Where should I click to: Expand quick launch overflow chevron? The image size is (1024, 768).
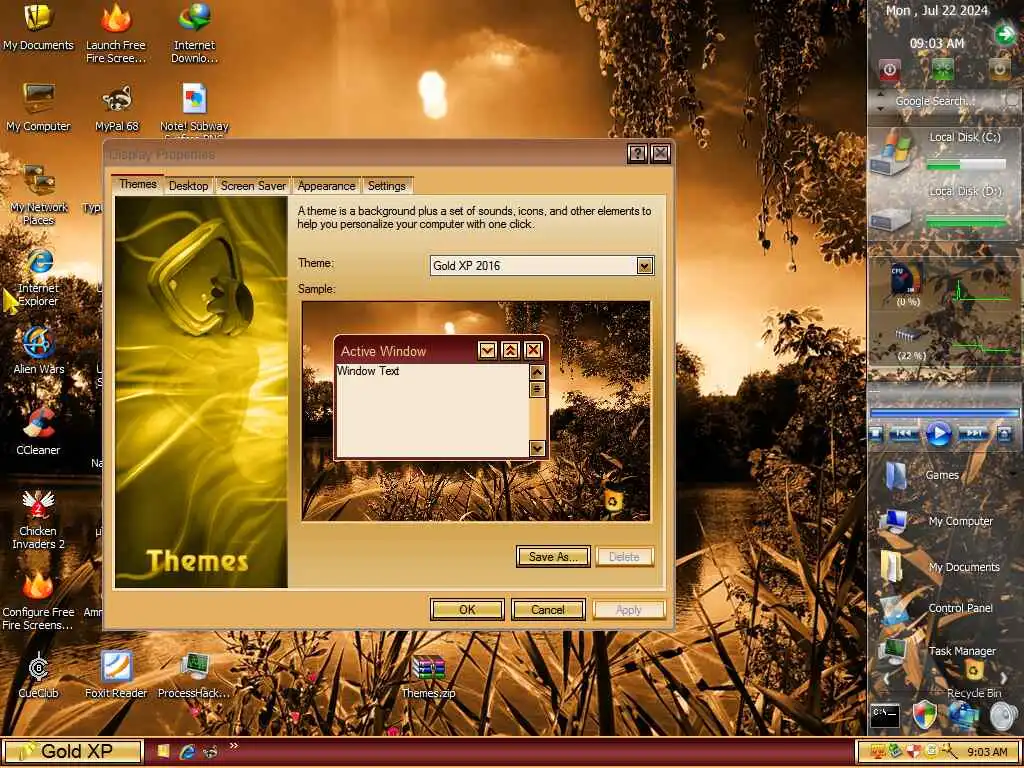coord(234,746)
